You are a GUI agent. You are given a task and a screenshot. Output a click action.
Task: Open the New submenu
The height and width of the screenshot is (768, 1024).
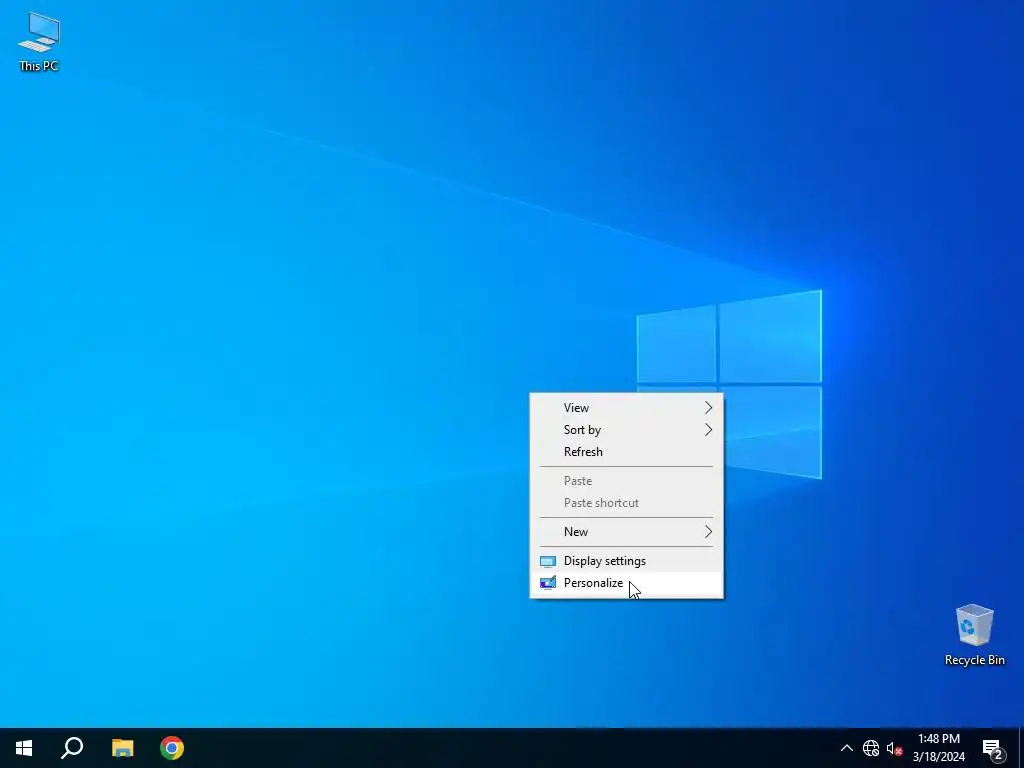626,532
